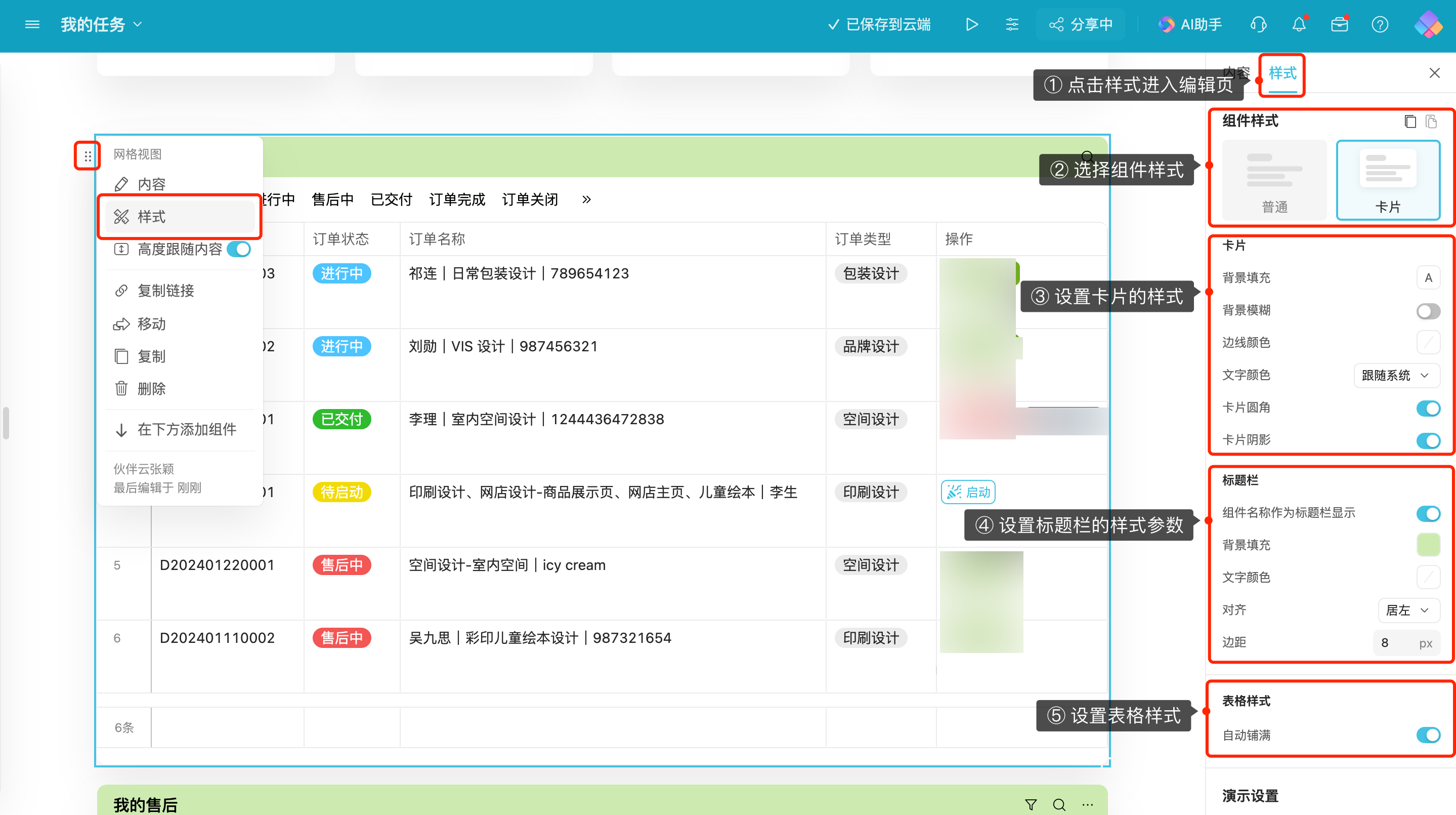Click the 已交付 green status tag

tap(341, 419)
